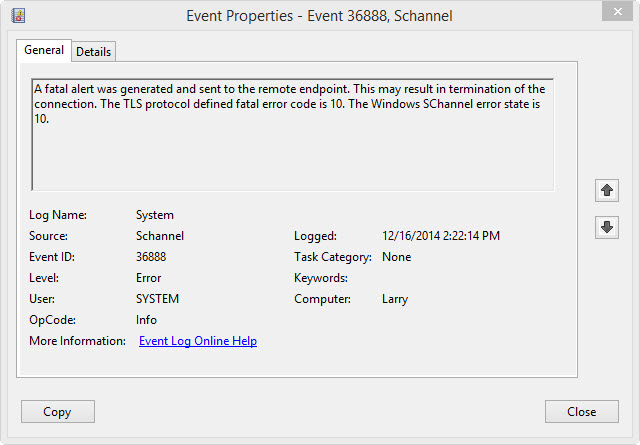Image resolution: width=640 pixels, height=445 pixels.
Task: Copy the event details with Copy button
Action: (58, 412)
